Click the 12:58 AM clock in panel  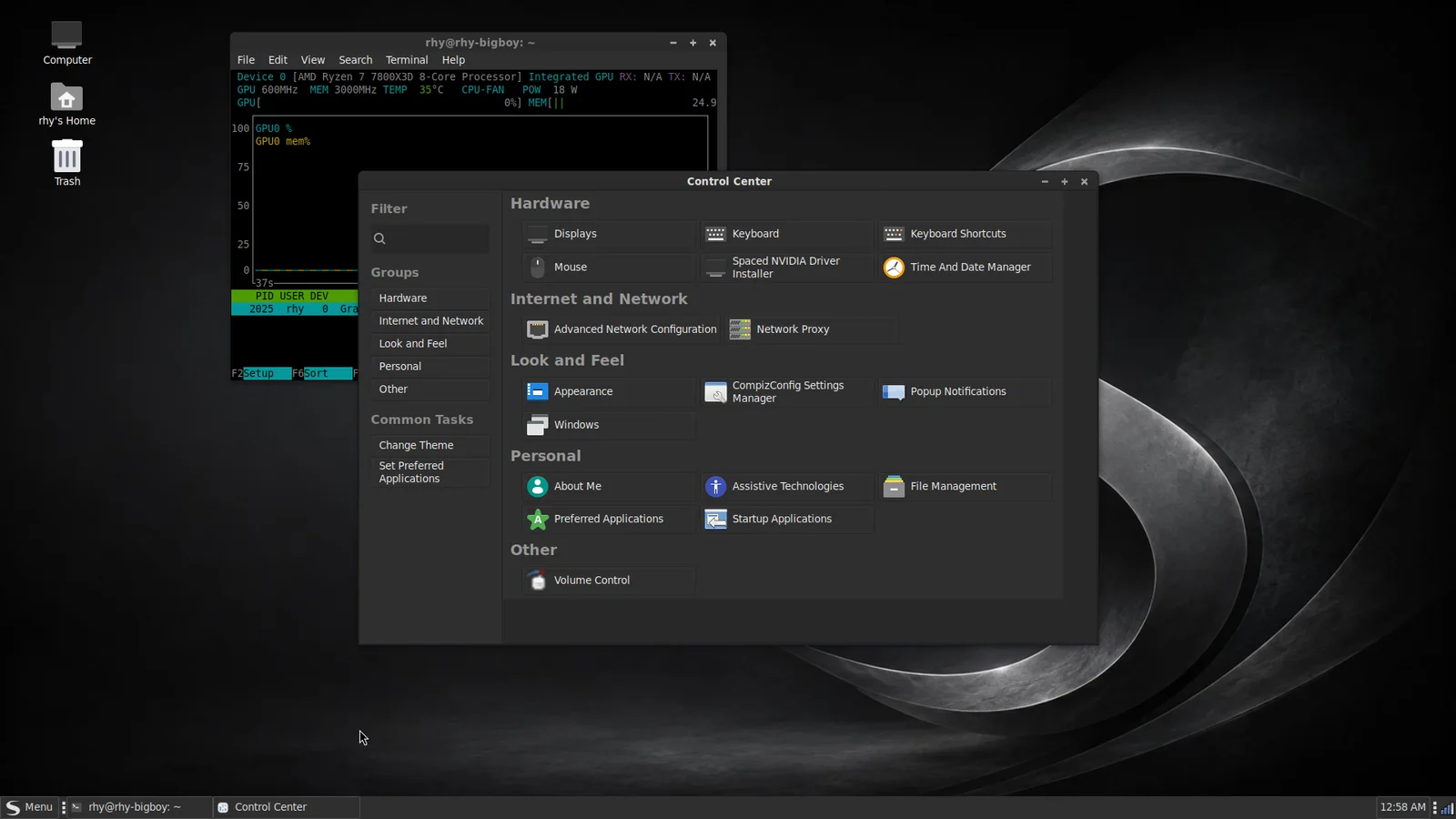tap(1402, 807)
